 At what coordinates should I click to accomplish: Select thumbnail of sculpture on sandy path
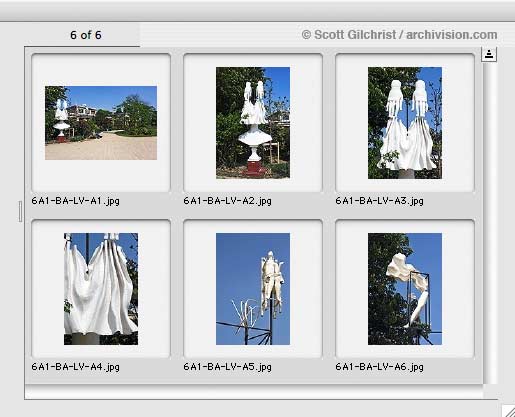click(101, 123)
